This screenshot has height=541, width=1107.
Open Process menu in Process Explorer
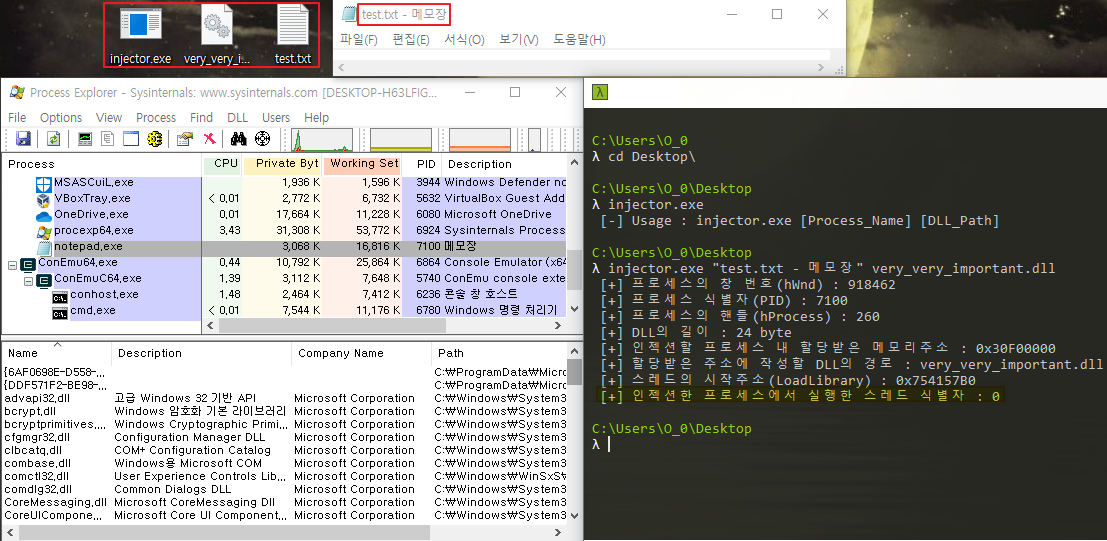coord(156,117)
